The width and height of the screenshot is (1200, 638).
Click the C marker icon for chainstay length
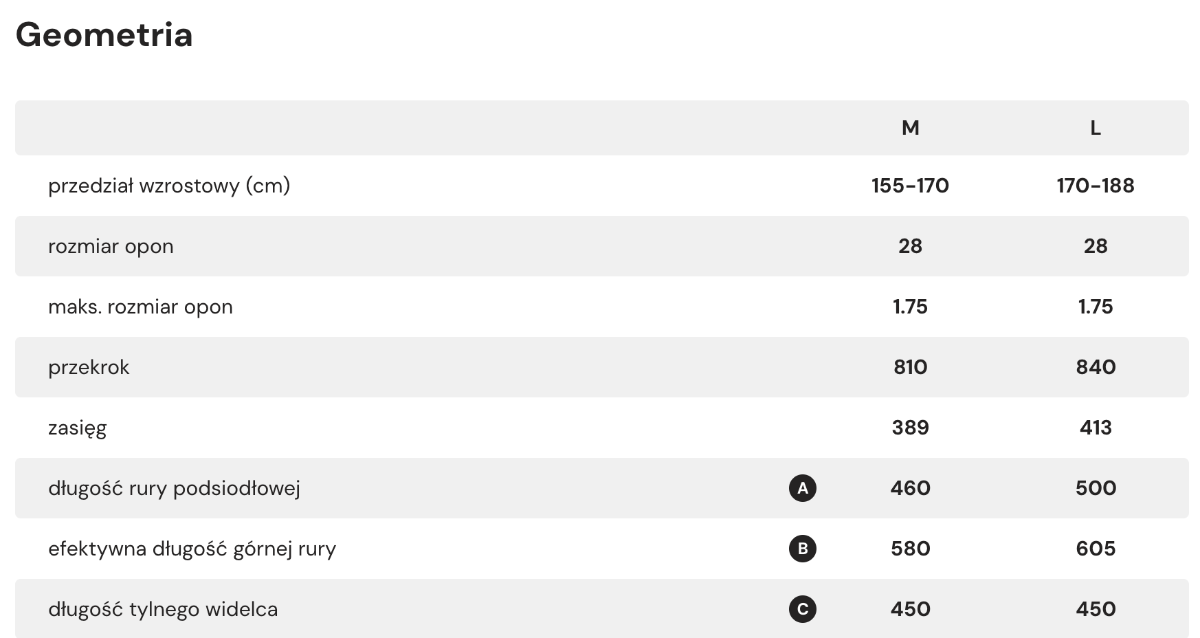coord(803,609)
